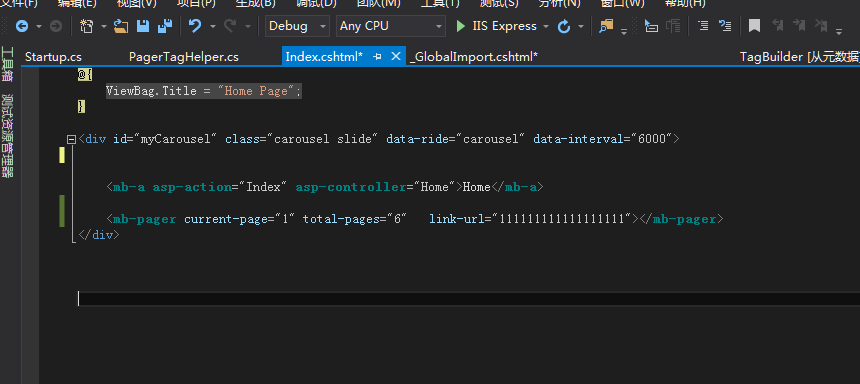
Task: Click the New Project toolbar icon
Action: click(87, 26)
